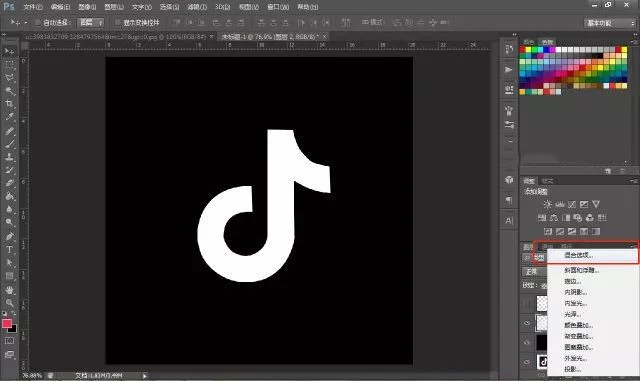Open the 文件 menu

pyautogui.click(x=33, y=7)
